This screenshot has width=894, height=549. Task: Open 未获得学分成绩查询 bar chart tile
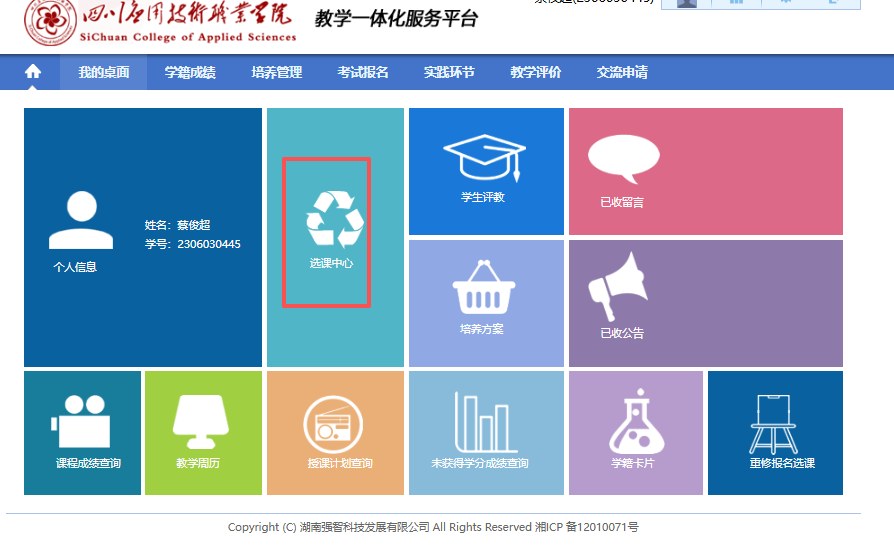tap(486, 433)
